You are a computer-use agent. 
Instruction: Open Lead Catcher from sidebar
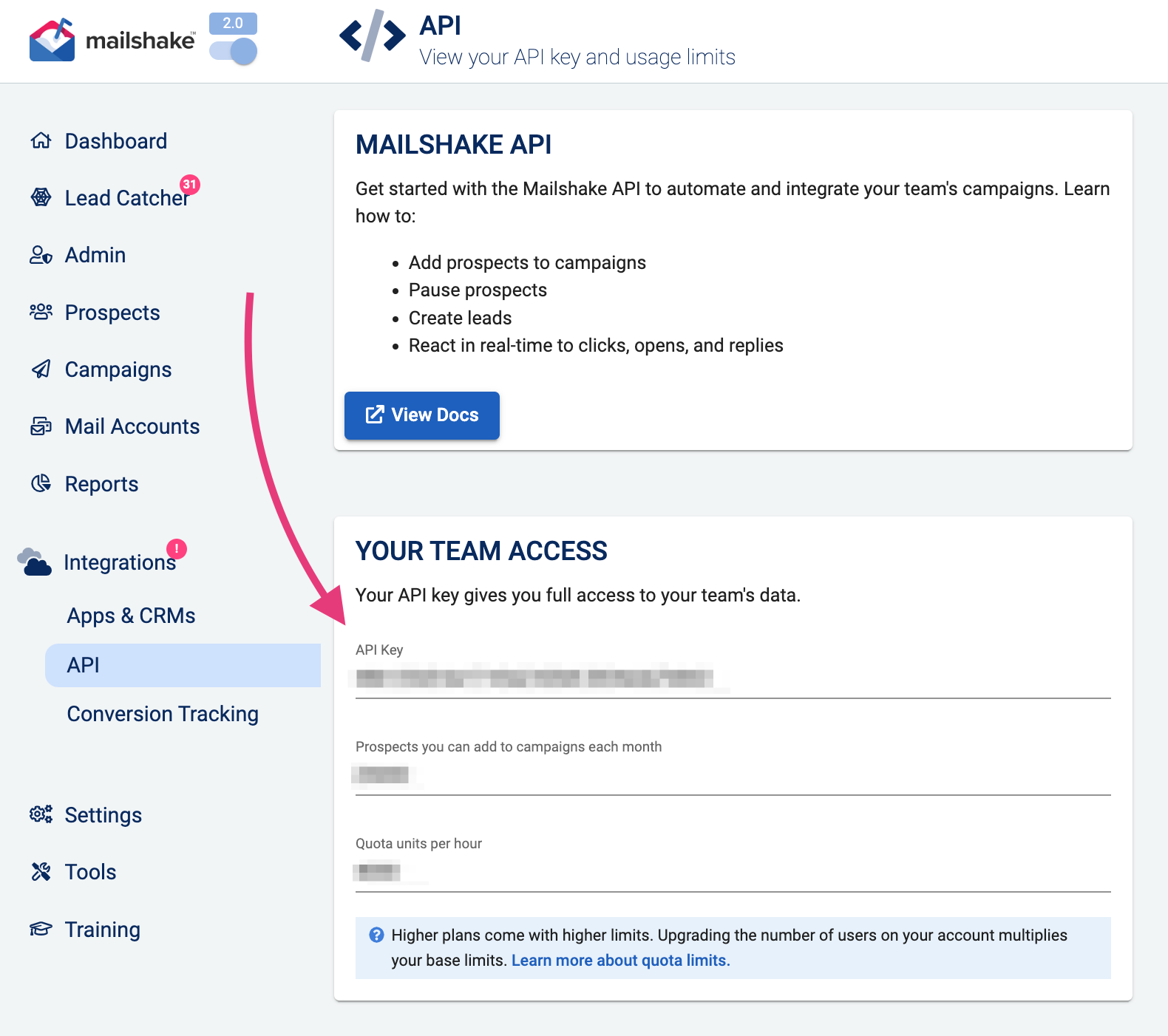[126, 198]
